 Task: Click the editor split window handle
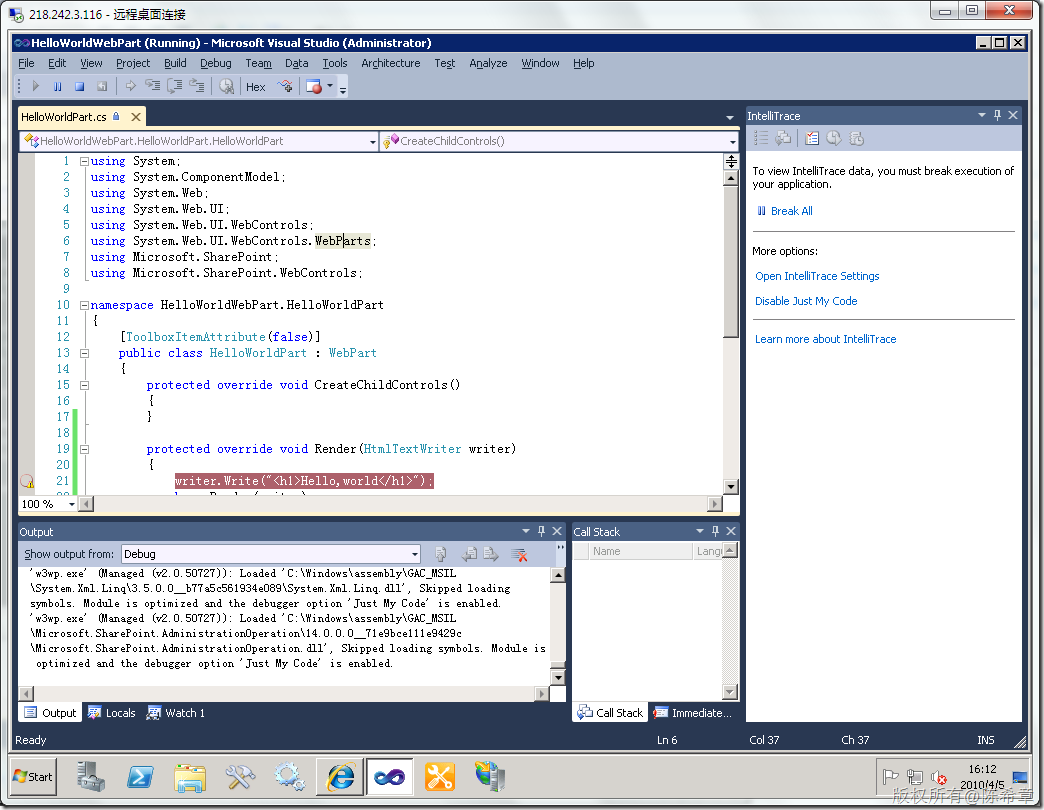point(731,162)
